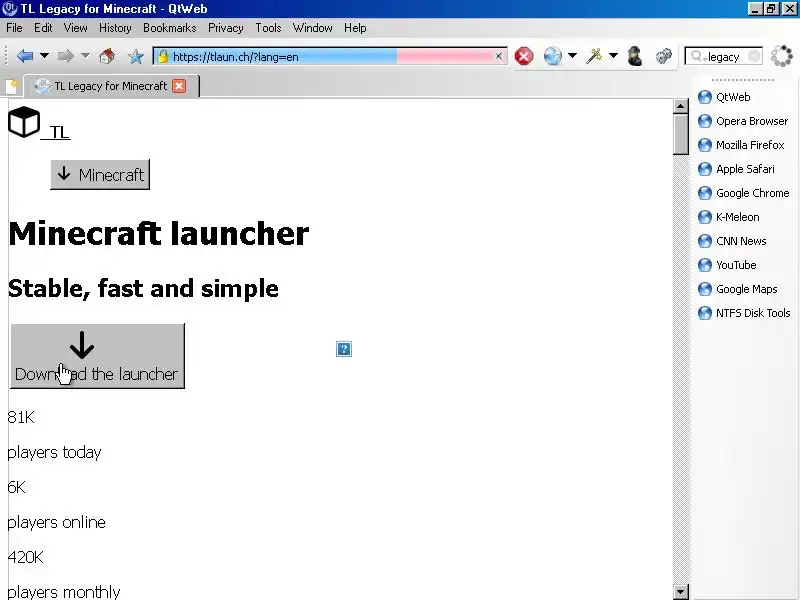The height and width of the screenshot is (600, 800).
Task: Open Opera Browser bookmark
Action: pyautogui.click(x=743, y=121)
